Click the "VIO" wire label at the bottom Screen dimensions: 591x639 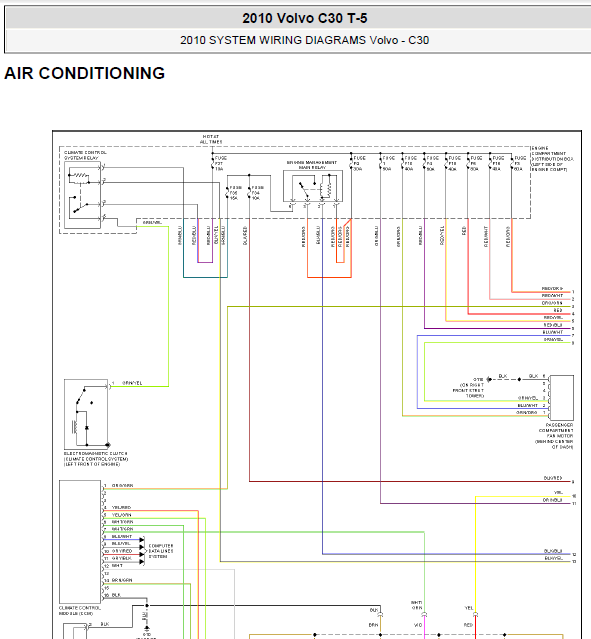pyautogui.click(x=418, y=625)
